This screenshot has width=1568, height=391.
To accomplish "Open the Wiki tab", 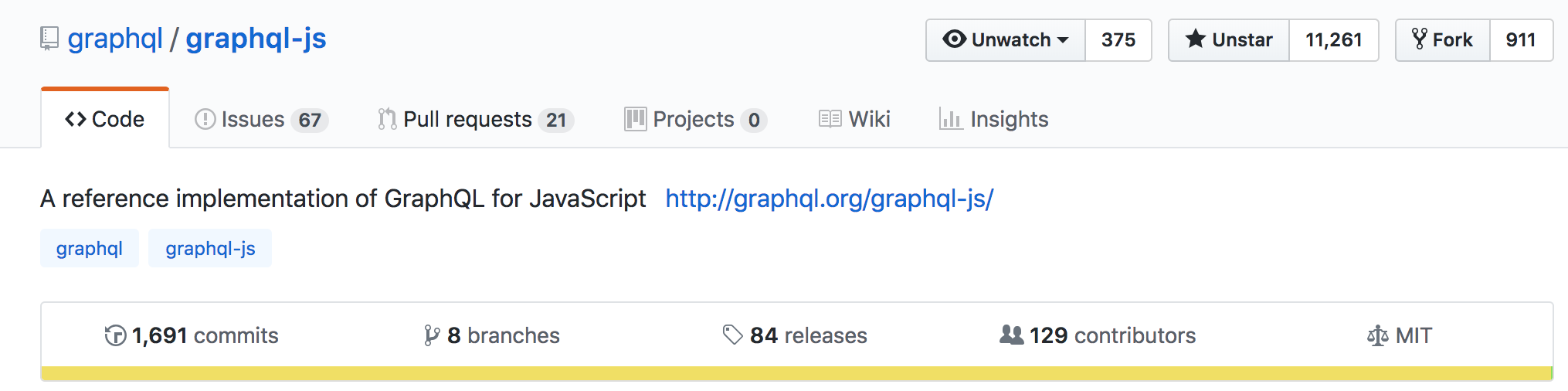I will (854, 119).
